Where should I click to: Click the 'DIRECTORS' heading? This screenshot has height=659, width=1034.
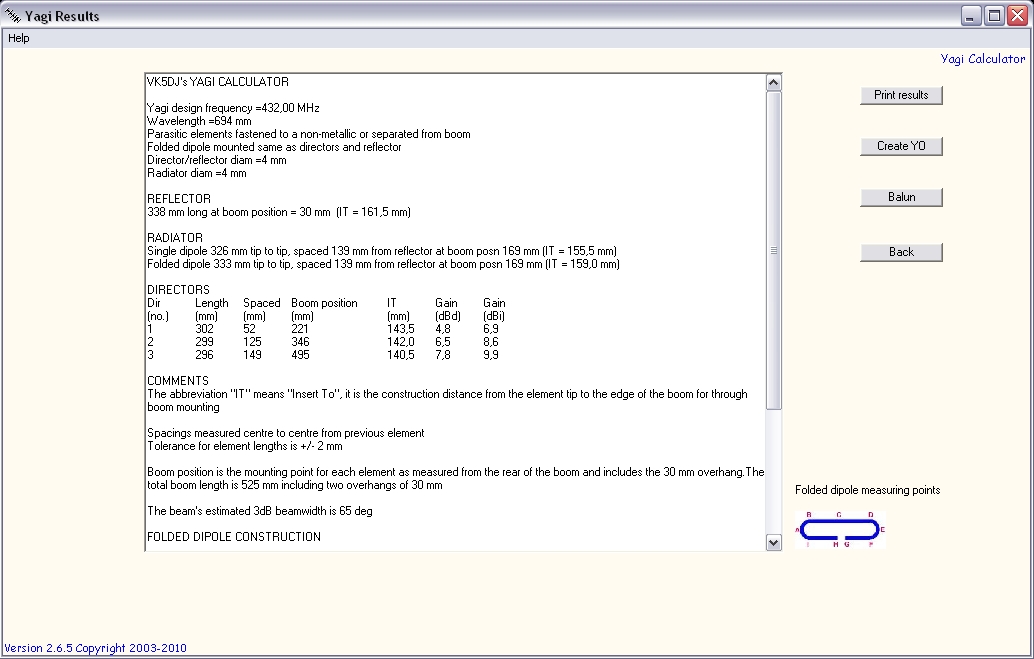[178, 290]
